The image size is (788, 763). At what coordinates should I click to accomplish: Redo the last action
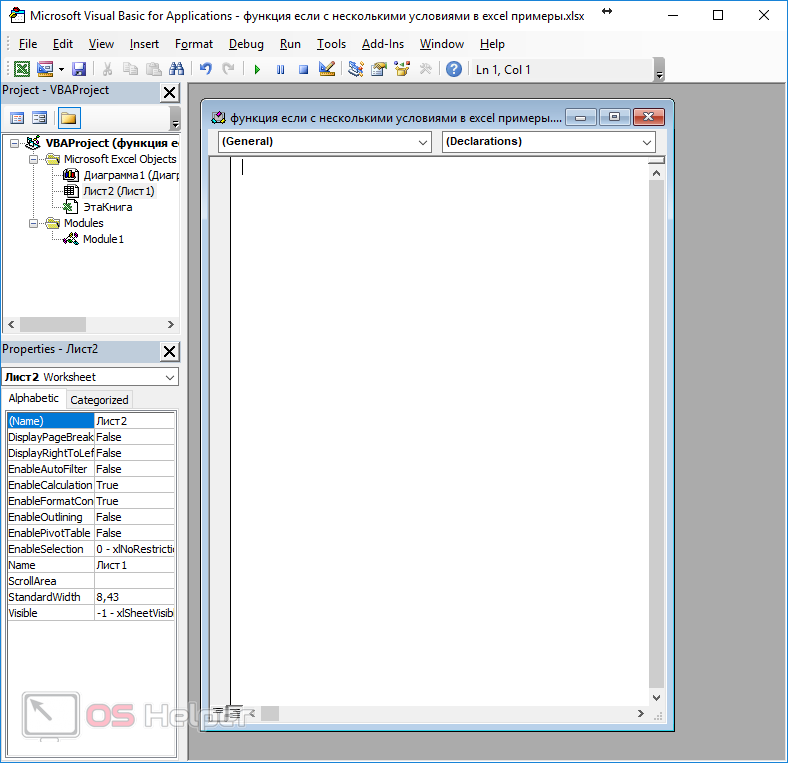click(228, 69)
